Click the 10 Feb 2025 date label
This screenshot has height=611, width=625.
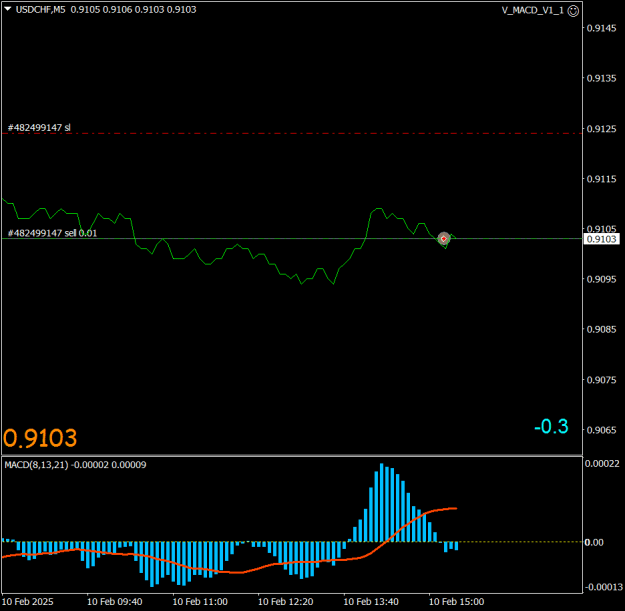28,601
